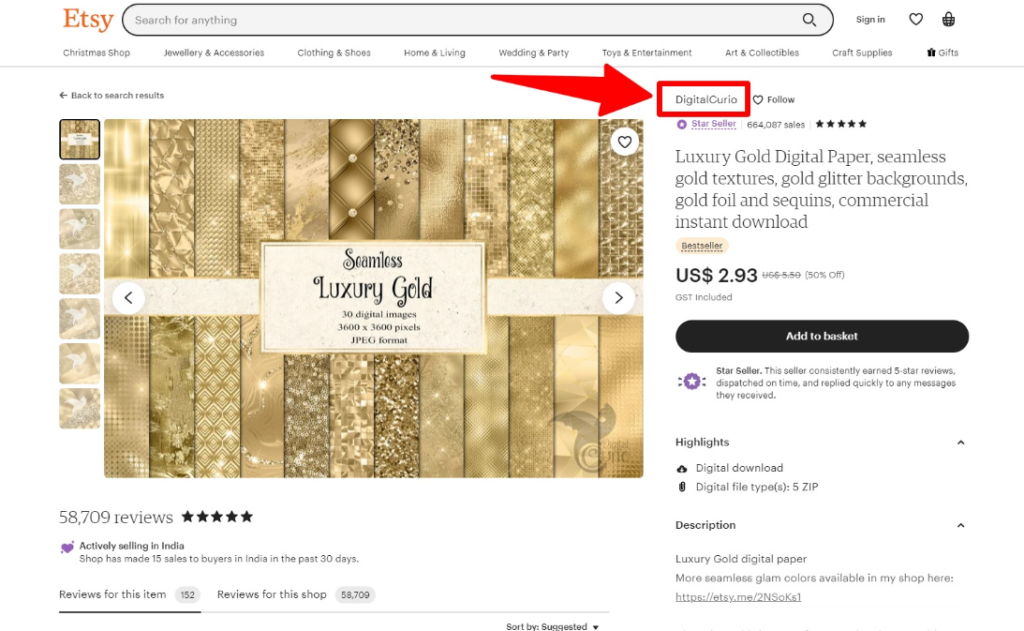Favorite the listing with the heart on the image
The height and width of the screenshot is (631, 1024).
[x=624, y=141]
